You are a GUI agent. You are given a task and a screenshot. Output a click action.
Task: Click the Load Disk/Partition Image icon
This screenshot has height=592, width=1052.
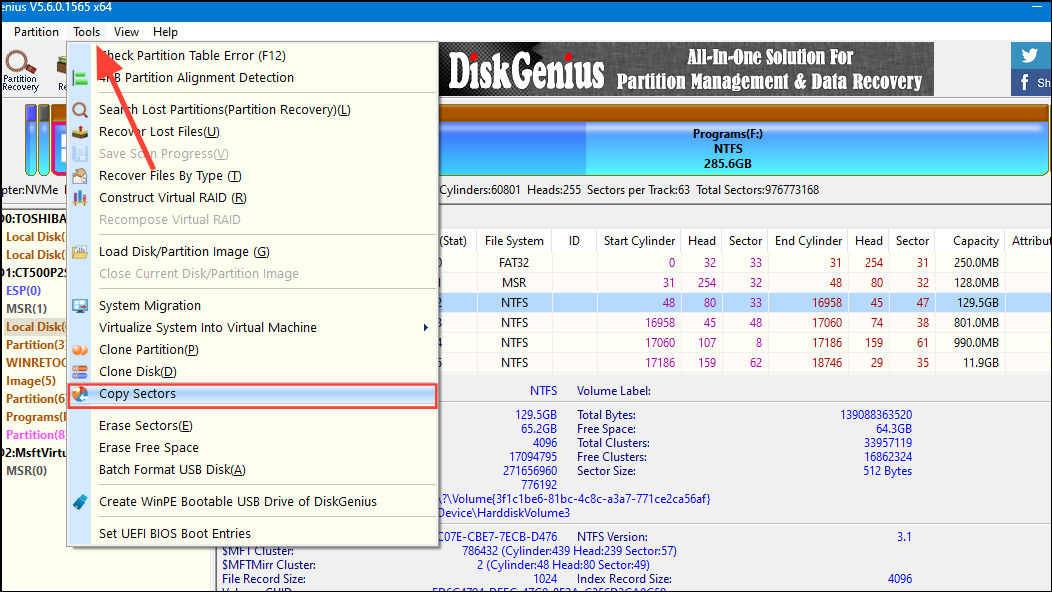[x=80, y=252]
